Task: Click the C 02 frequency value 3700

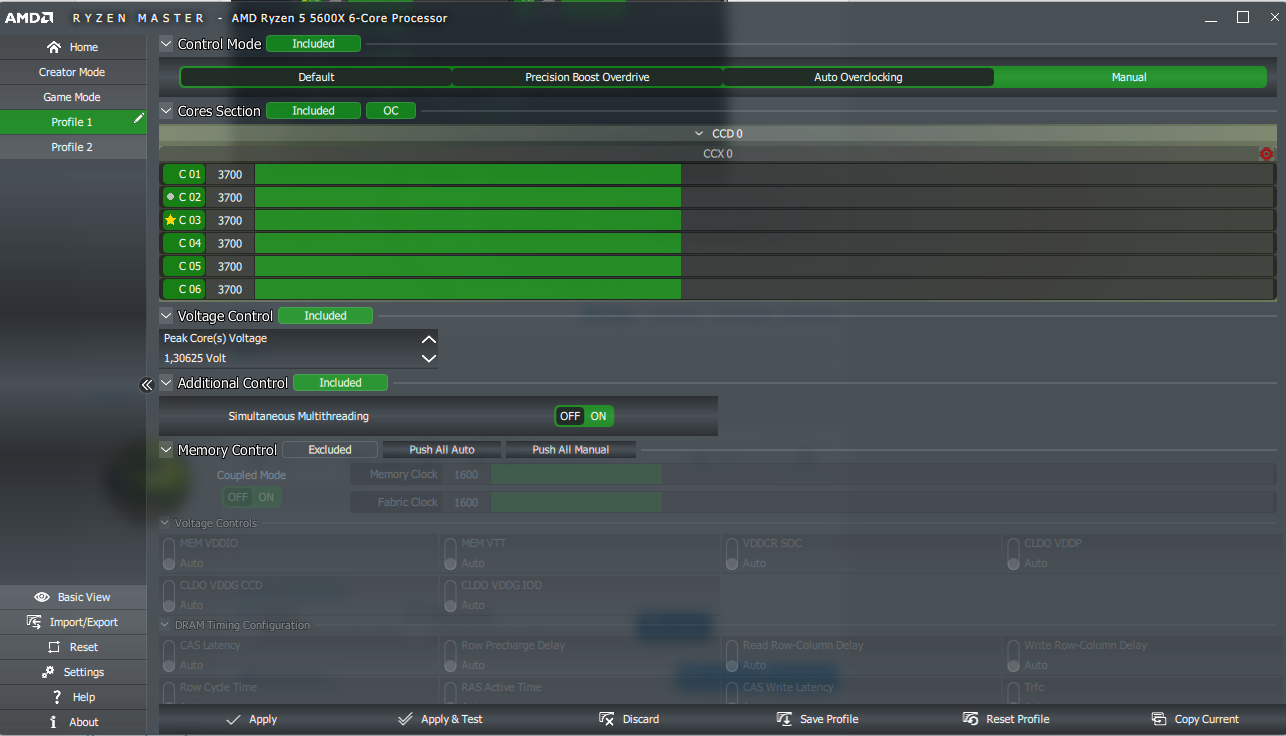Action: pyautogui.click(x=230, y=197)
